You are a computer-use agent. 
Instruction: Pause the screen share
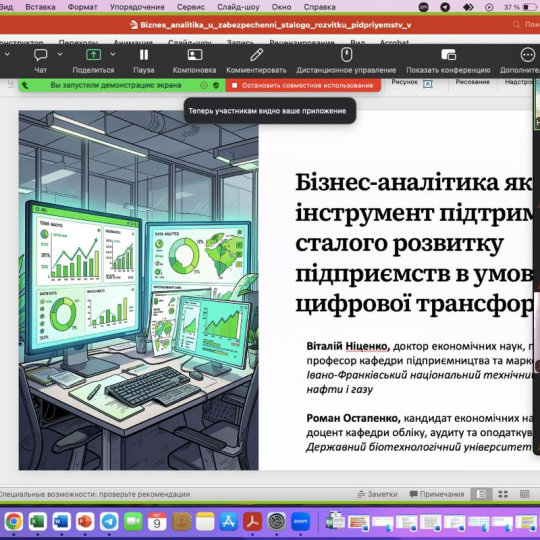click(x=144, y=54)
